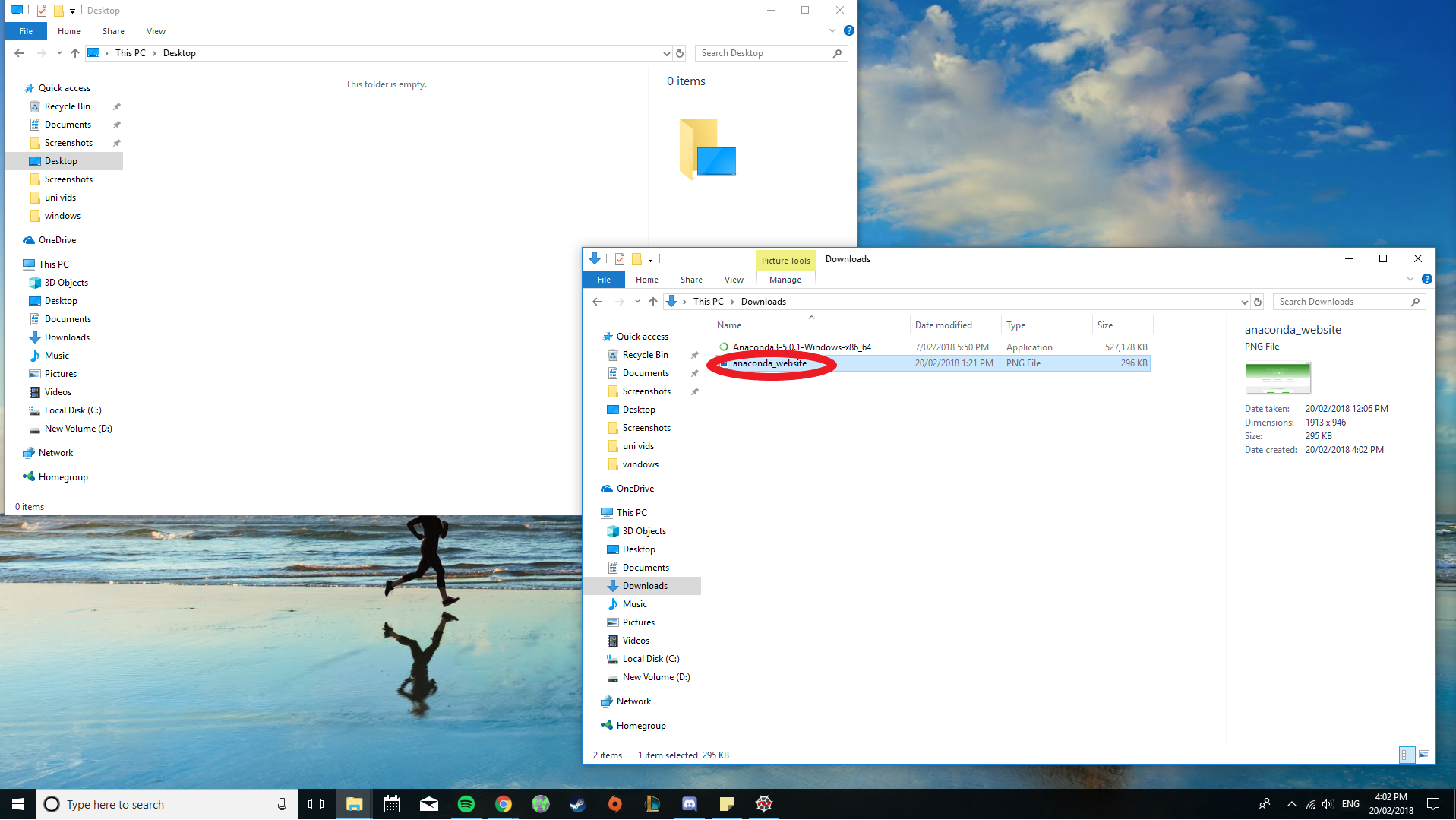Refresh the Desktop window address bar
The image size is (1456, 820).
pyautogui.click(x=680, y=53)
